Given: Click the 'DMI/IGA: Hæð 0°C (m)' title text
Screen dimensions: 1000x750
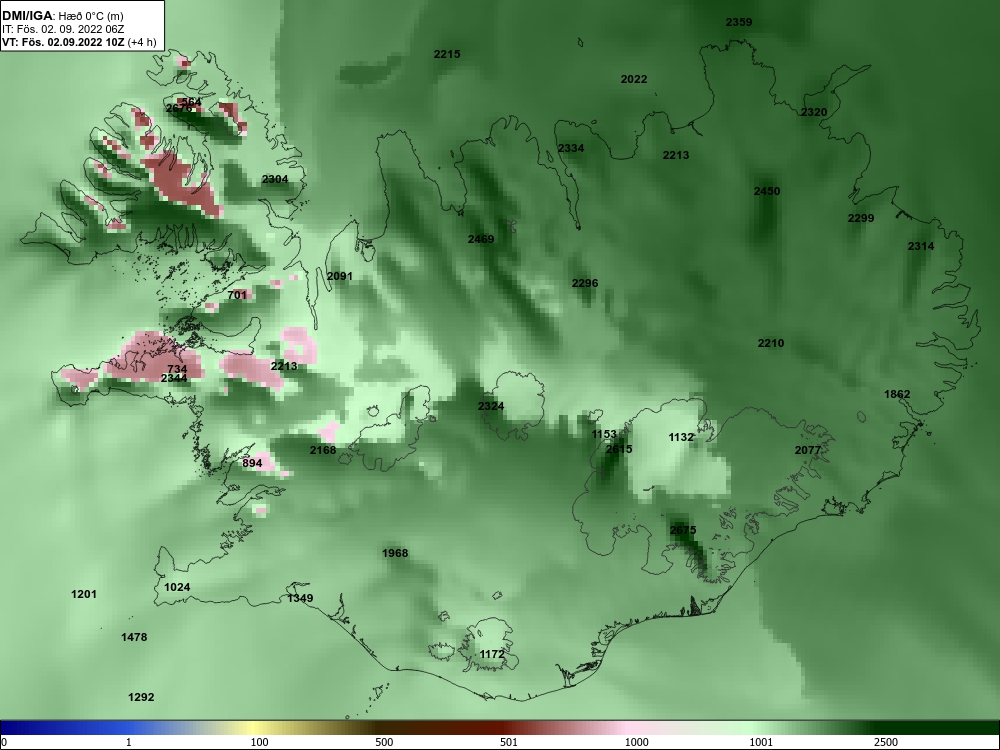Looking at the screenshot, I should coord(62,16).
